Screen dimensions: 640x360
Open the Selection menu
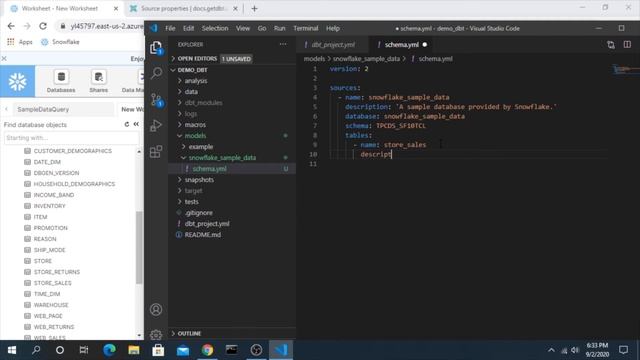coord(215,29)
